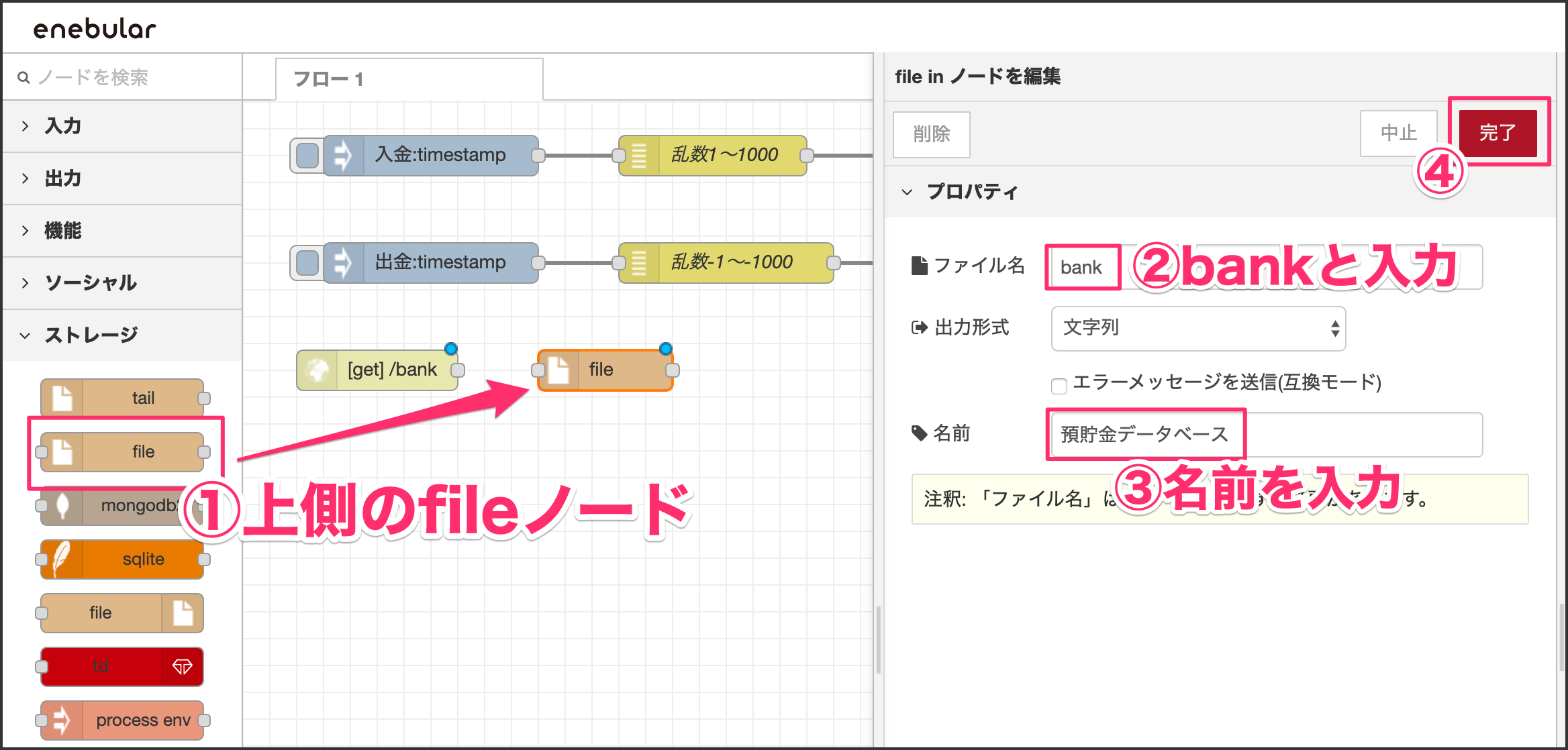Click the tag icon beside 名前 label
This screenshot has height=750, width=1568.
(x=920, y=433)
